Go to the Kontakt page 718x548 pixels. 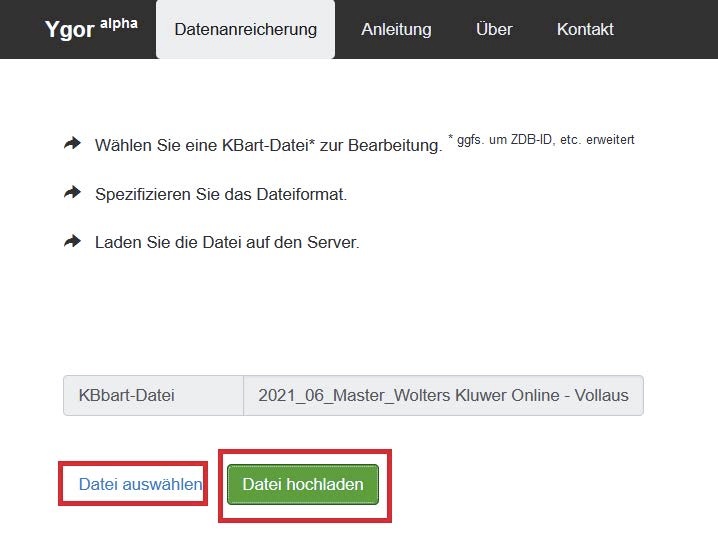[x=585, y=29]
